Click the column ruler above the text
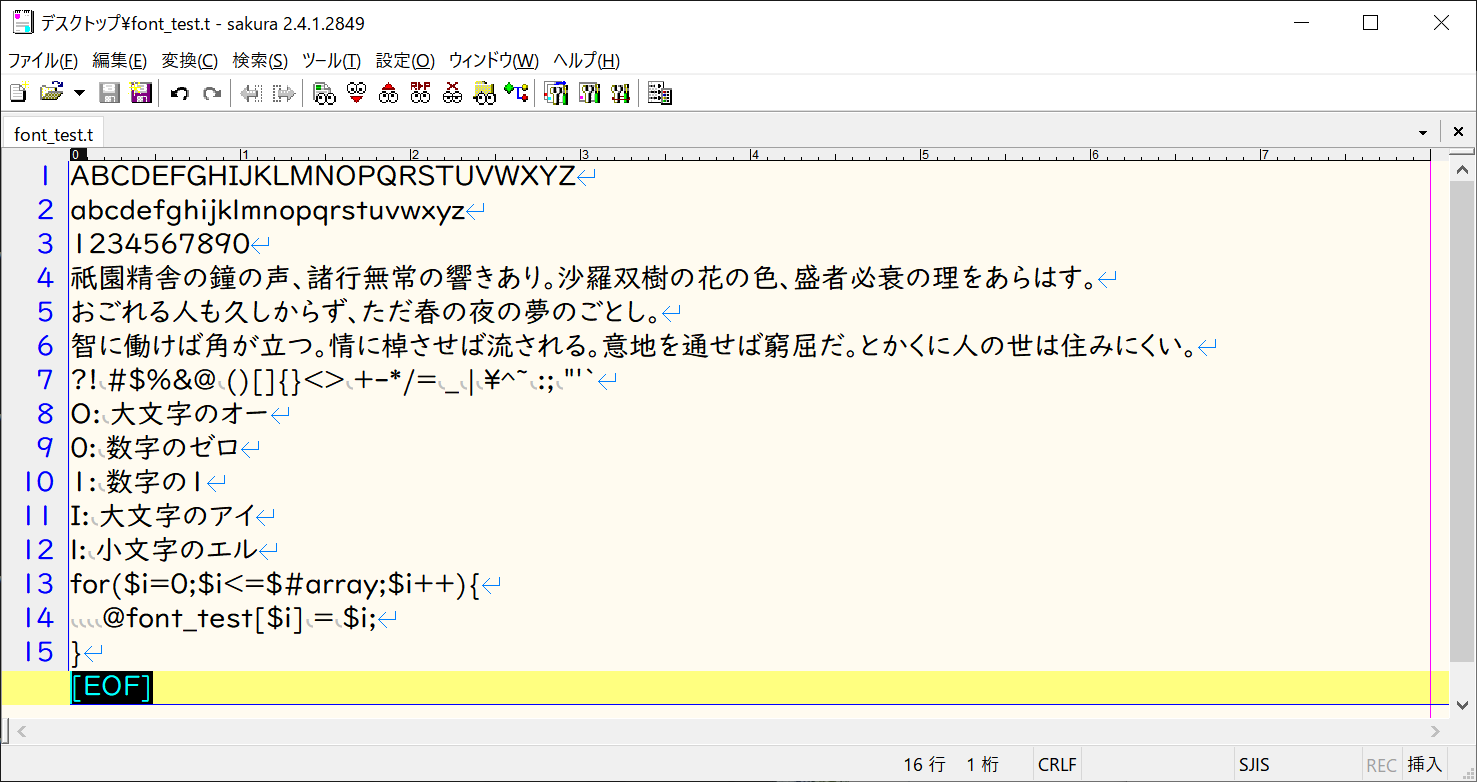1477x782 pixels. [750, 155]
